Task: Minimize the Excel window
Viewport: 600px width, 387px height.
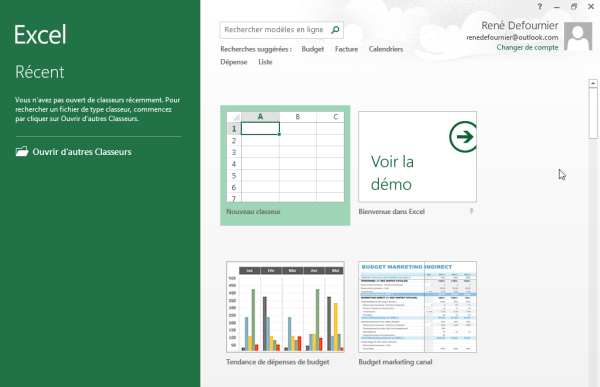Action: click(557, 7)
